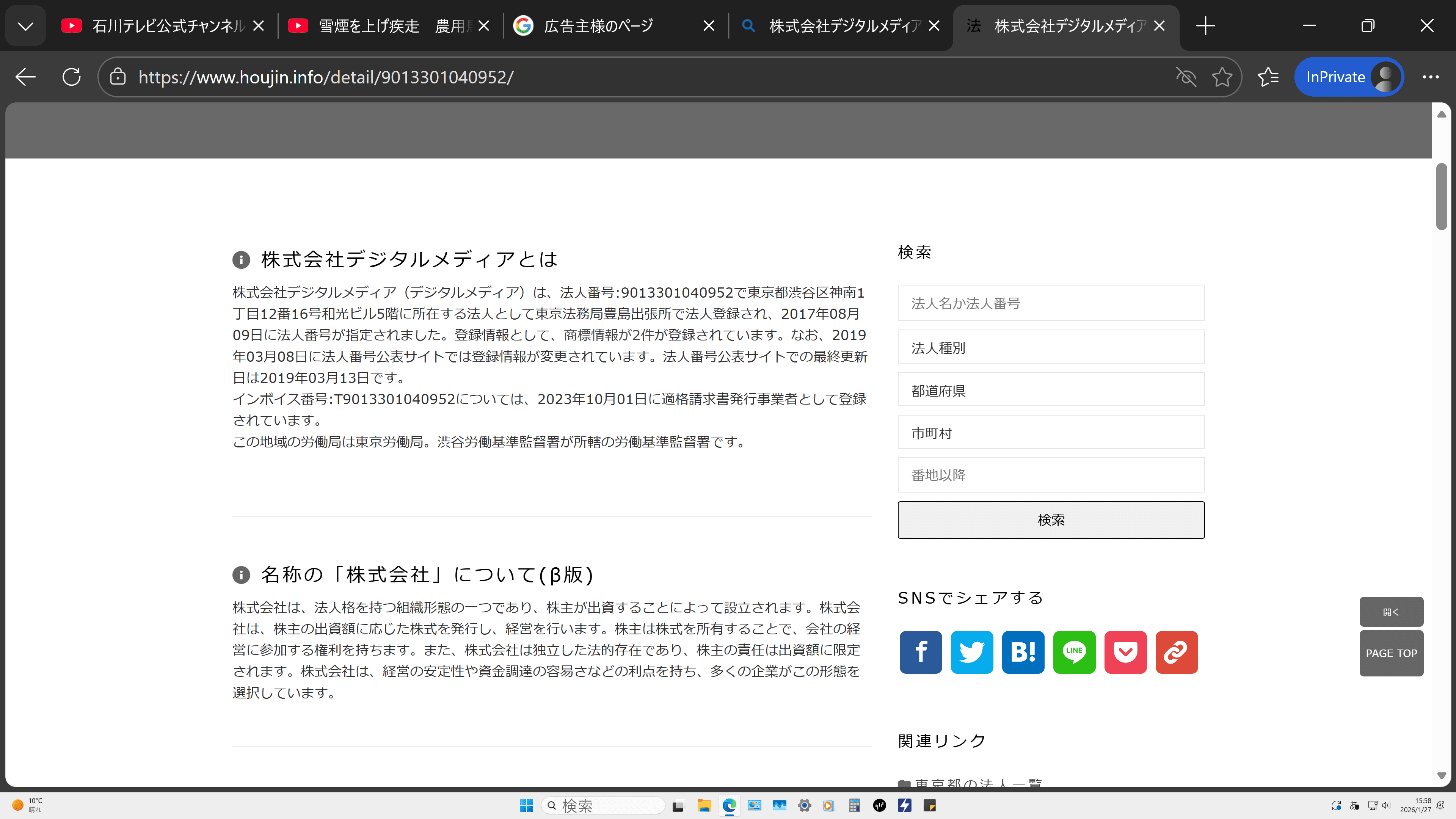The image size is (1456, 819).
Task: Click the 関連リンク heading
Action: pyautogui.click(x=942, y=741)
